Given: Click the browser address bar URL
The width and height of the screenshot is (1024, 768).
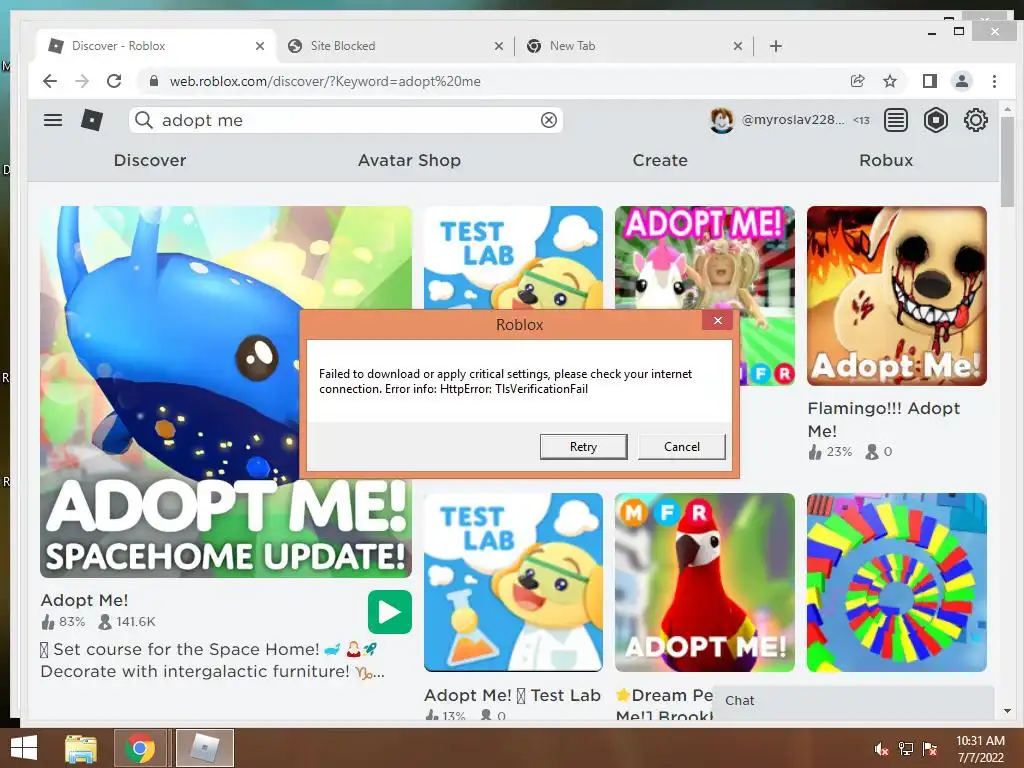Looking at the screenshot, I should click(325, 81).
